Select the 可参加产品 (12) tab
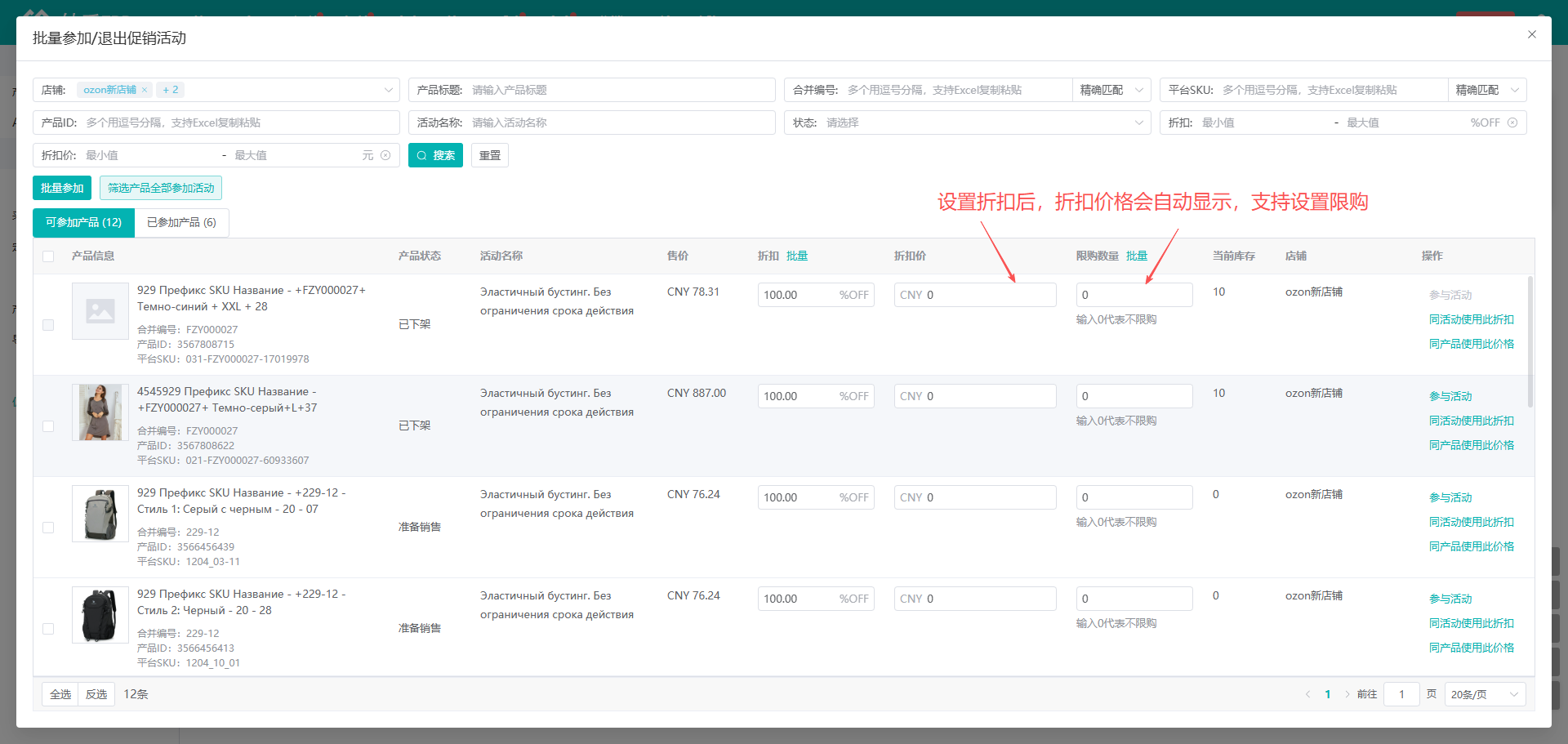Viewport: 1568px width, 744px height. 83,222
